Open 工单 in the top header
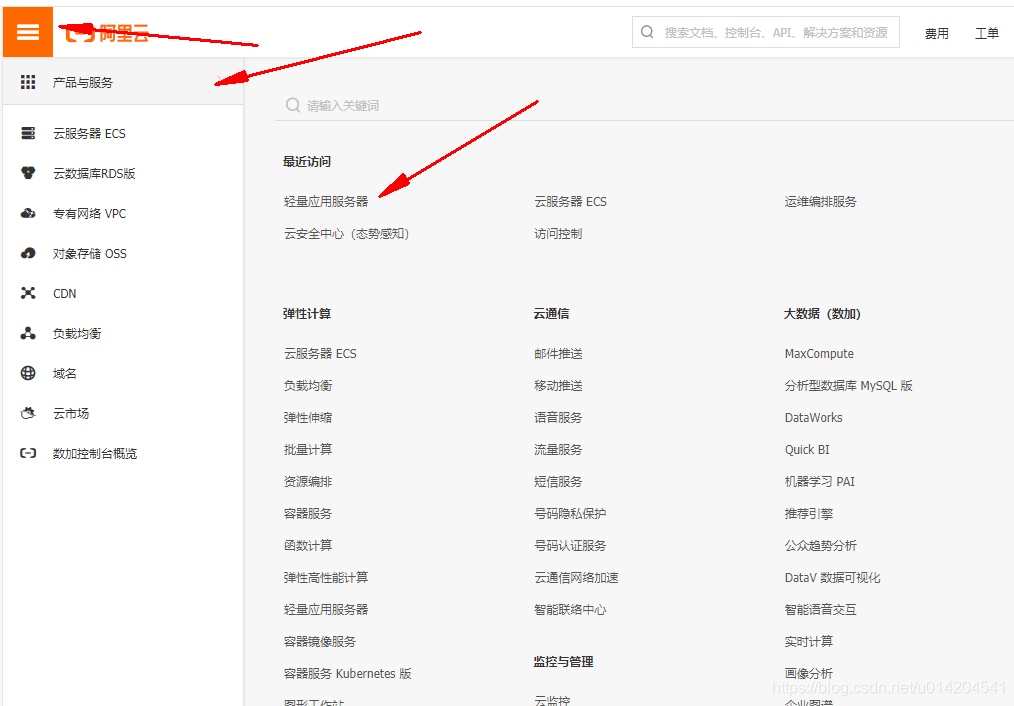The image size is (1014, 706). point(987,33)
